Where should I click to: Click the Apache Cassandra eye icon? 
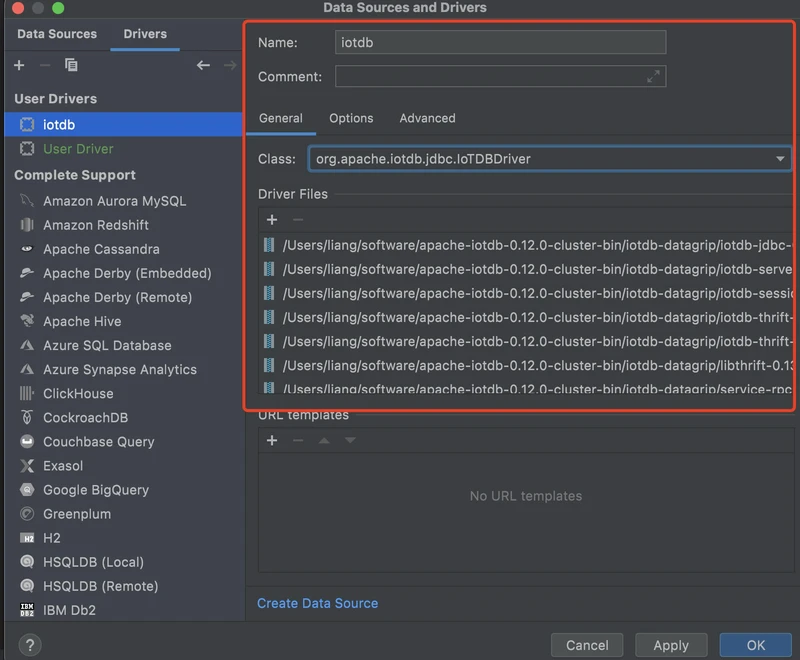27,249
